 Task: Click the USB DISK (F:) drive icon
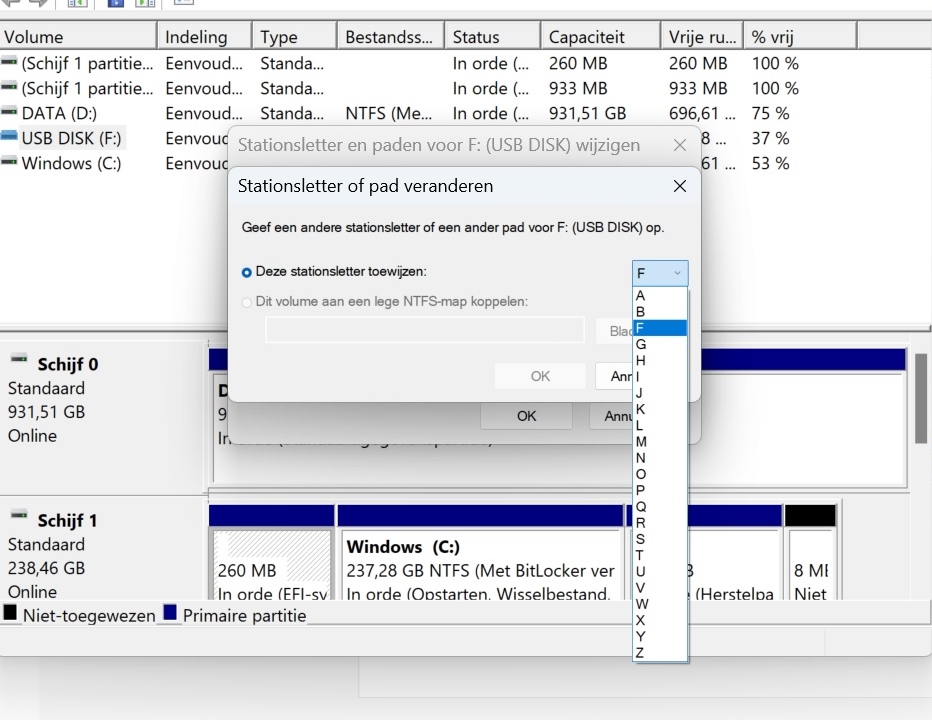[x=10, y=138]
